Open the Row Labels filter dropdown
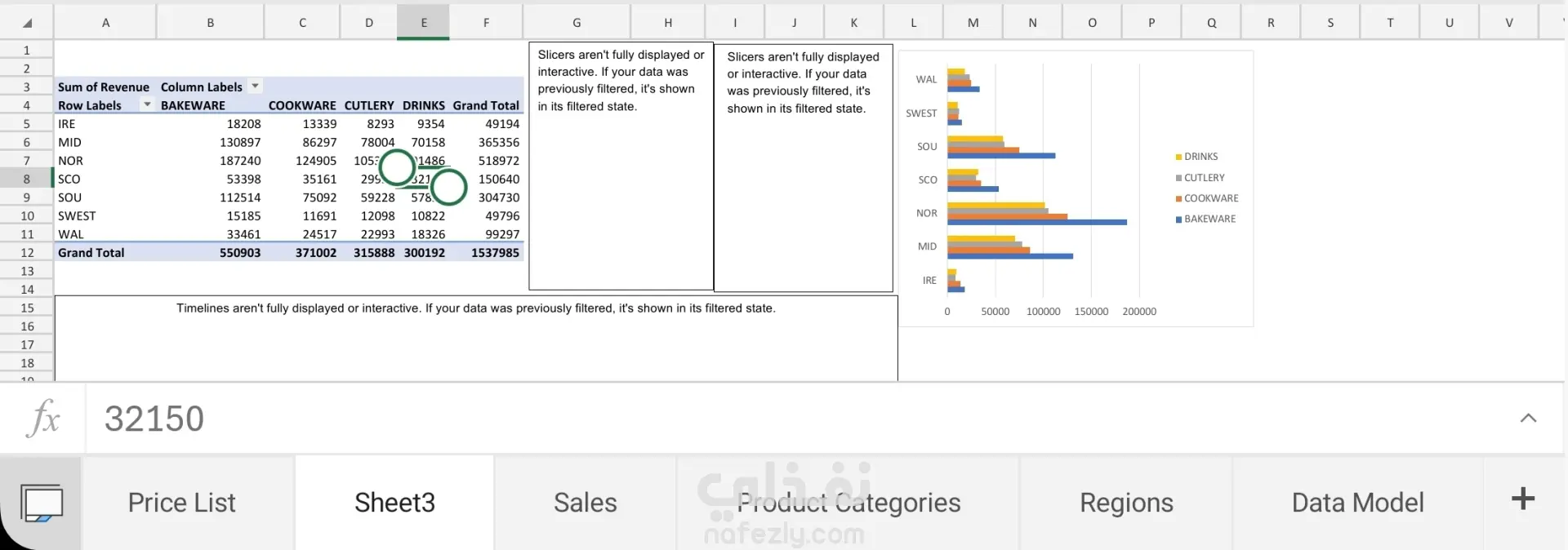The width and height of the screenshot is (1568, 550). (x=147, y=105)
